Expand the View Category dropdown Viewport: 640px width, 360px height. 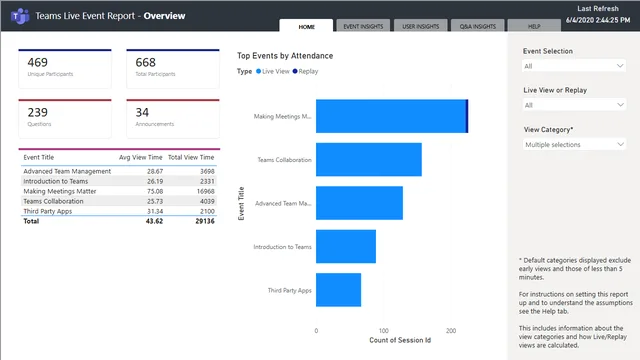click(574, 144)
